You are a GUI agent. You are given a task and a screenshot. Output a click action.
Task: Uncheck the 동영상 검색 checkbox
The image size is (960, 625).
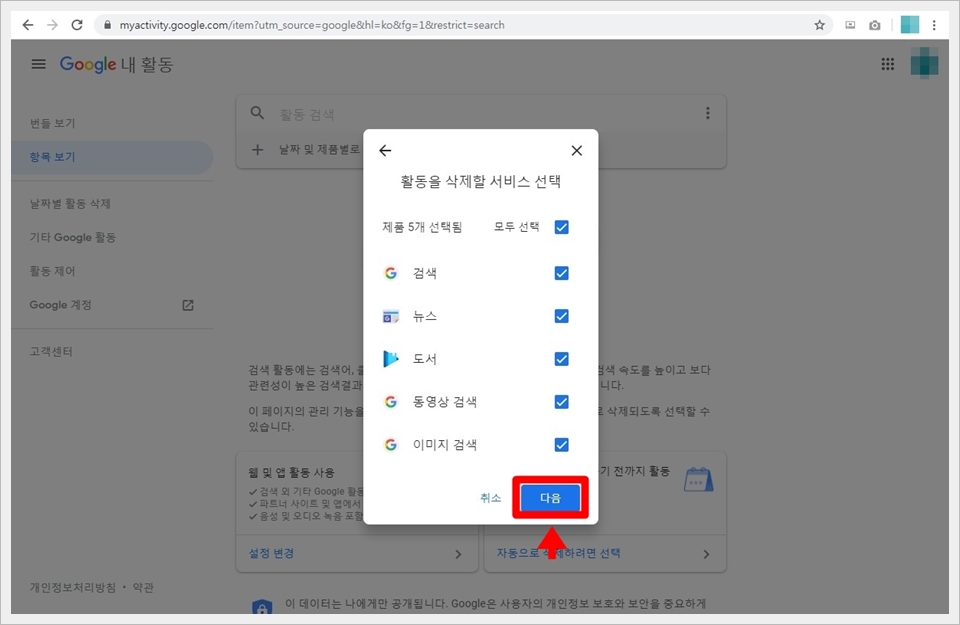(561, 402)
